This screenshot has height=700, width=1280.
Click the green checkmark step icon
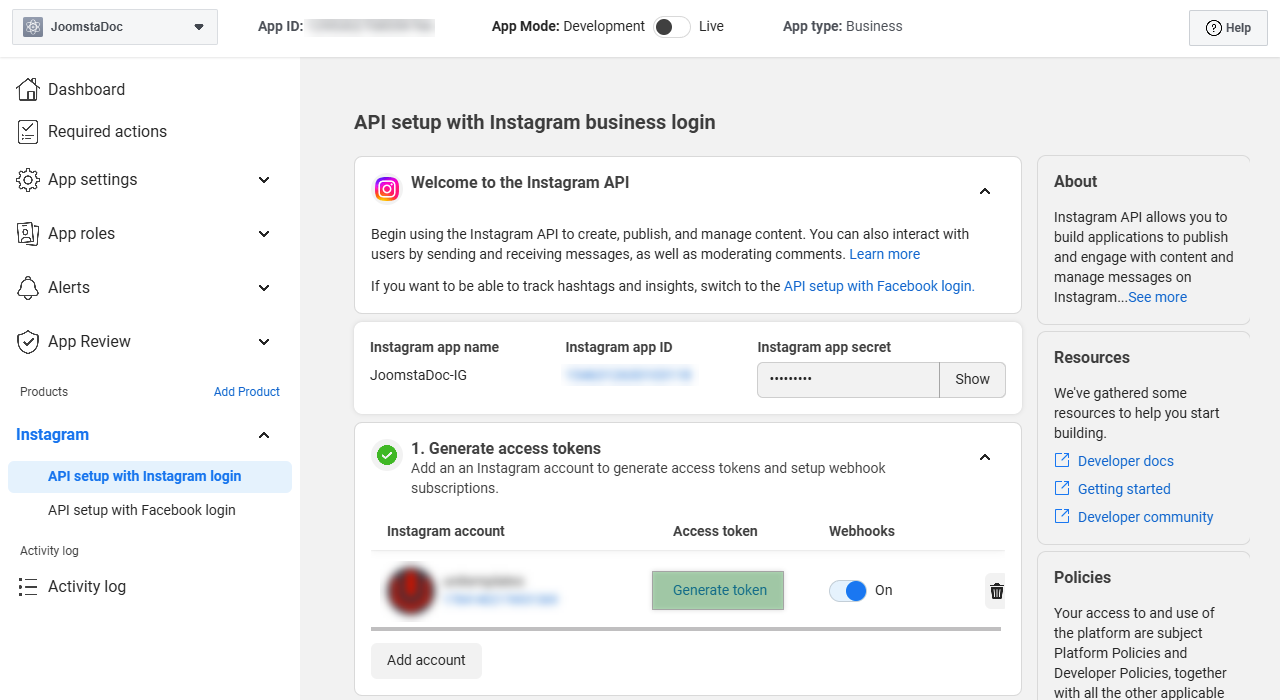[387, 455]
